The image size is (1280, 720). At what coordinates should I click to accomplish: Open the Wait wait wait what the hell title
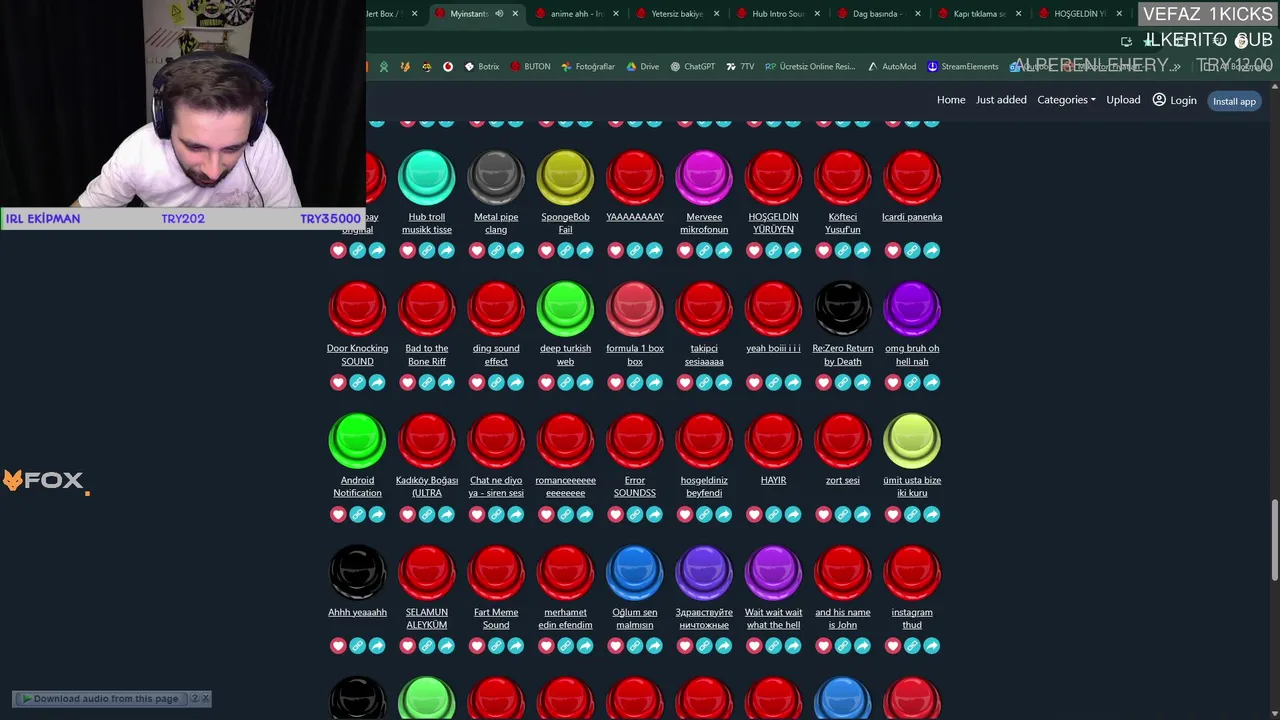click(773, 618)
